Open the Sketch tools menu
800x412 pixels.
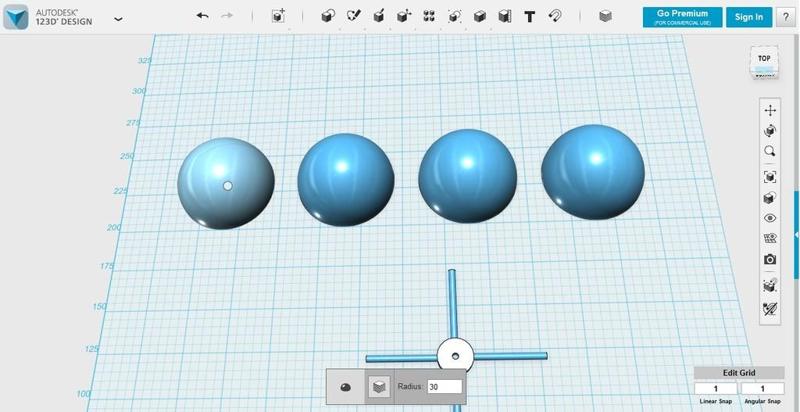point(353,16)
